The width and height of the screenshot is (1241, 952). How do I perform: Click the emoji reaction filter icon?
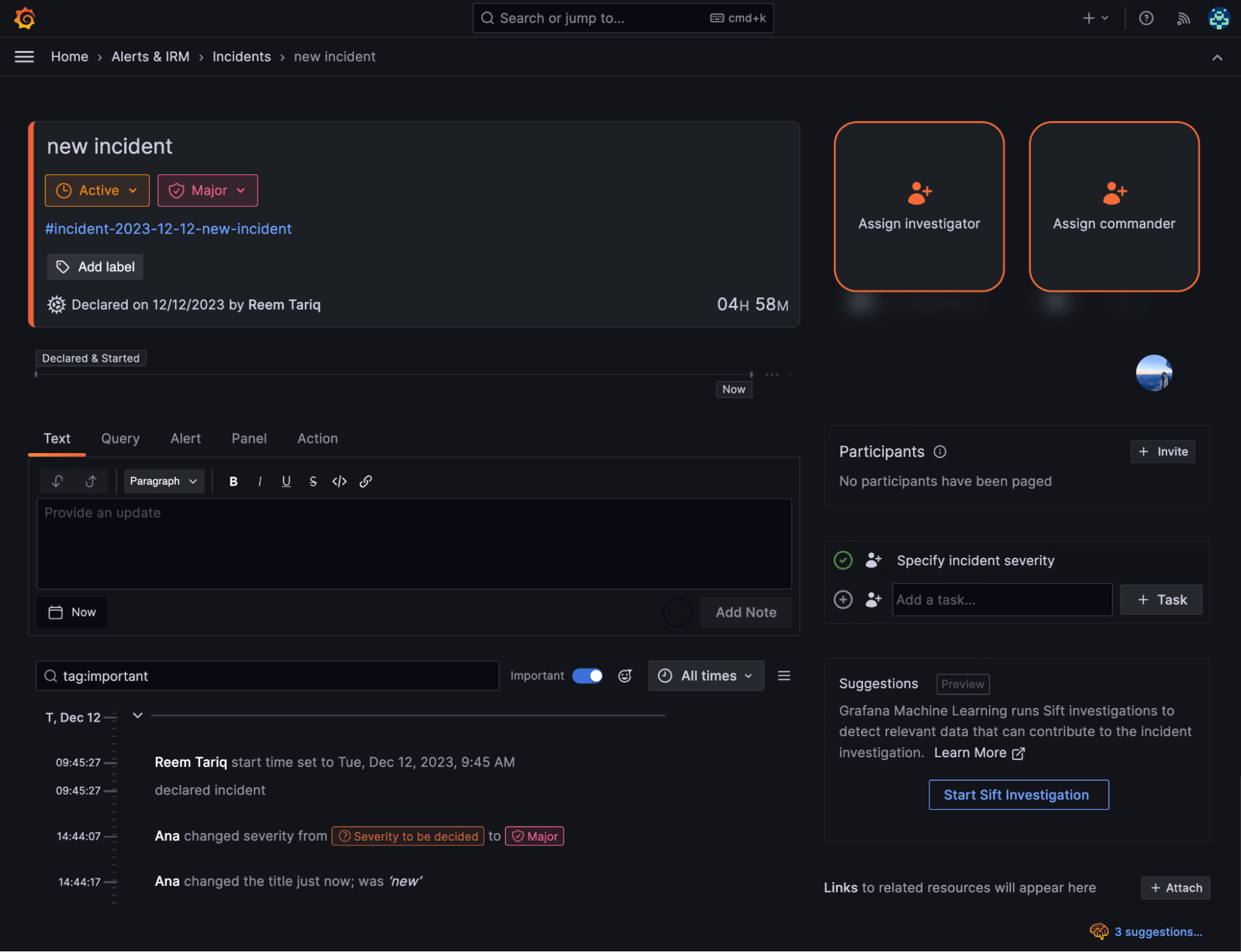tap(625, 676)
